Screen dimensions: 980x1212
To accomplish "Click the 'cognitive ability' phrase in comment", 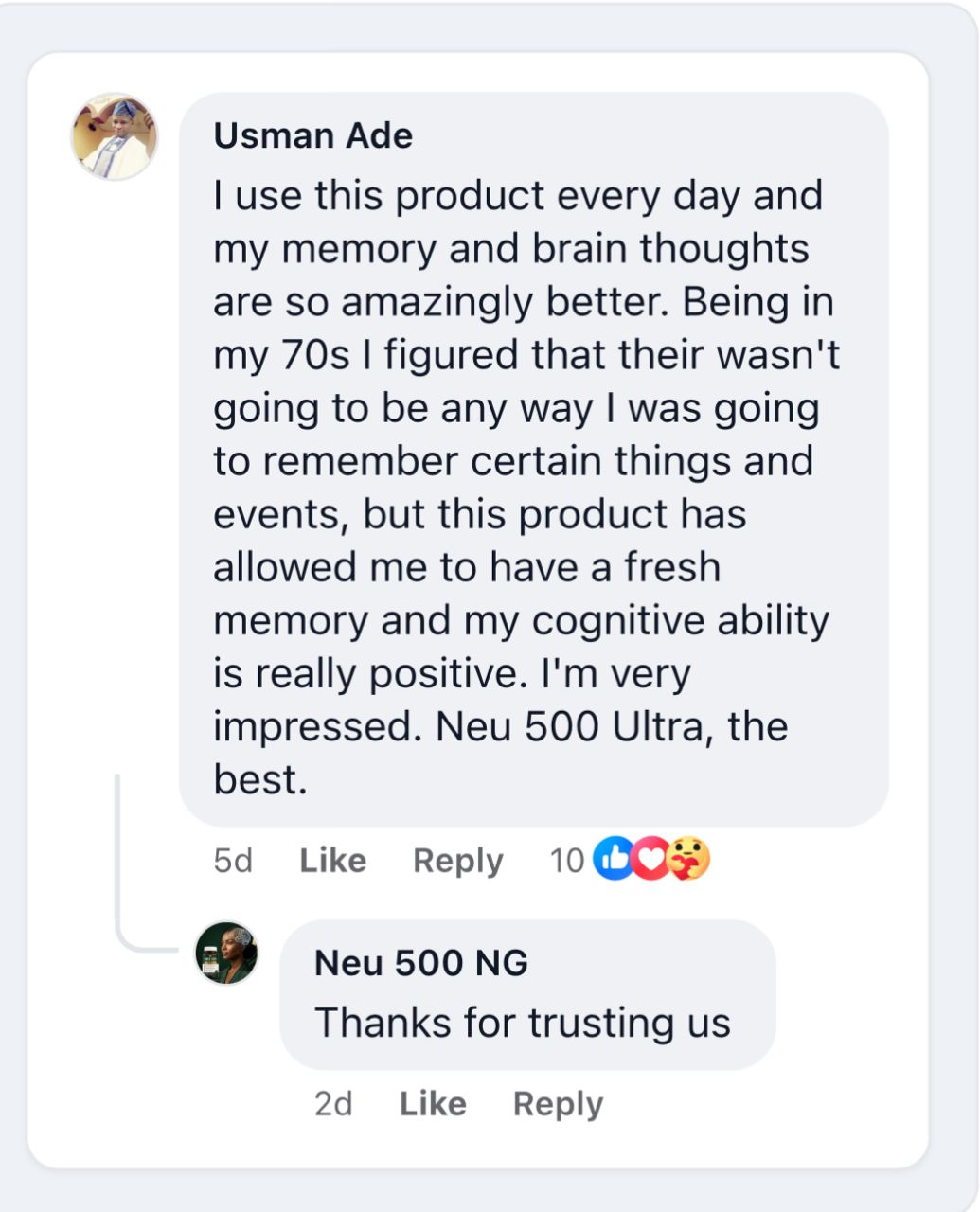I will (680, 621).
